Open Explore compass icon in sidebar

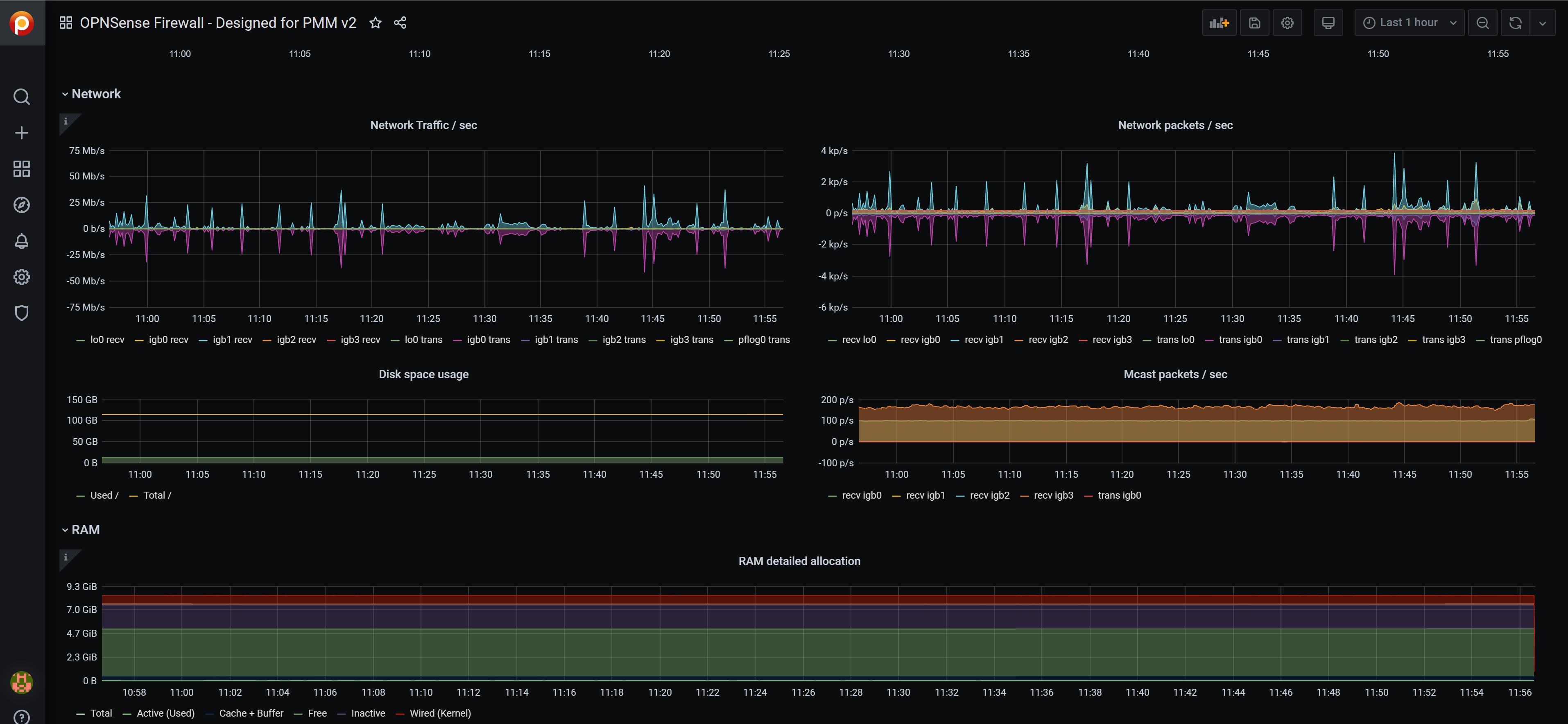pos(22,204)
